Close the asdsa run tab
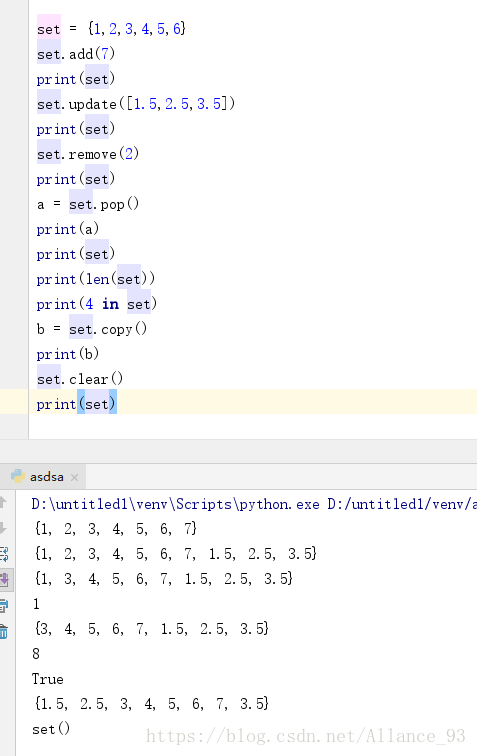This screenshot has width=477, height=756. 74,477
